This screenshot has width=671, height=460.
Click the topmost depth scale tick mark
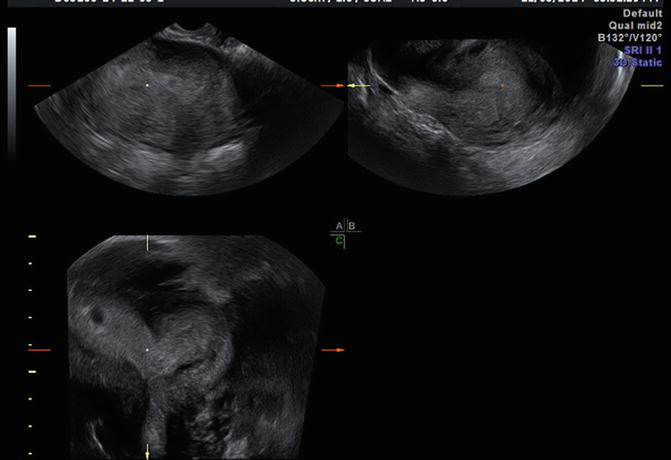coord(32,237)
